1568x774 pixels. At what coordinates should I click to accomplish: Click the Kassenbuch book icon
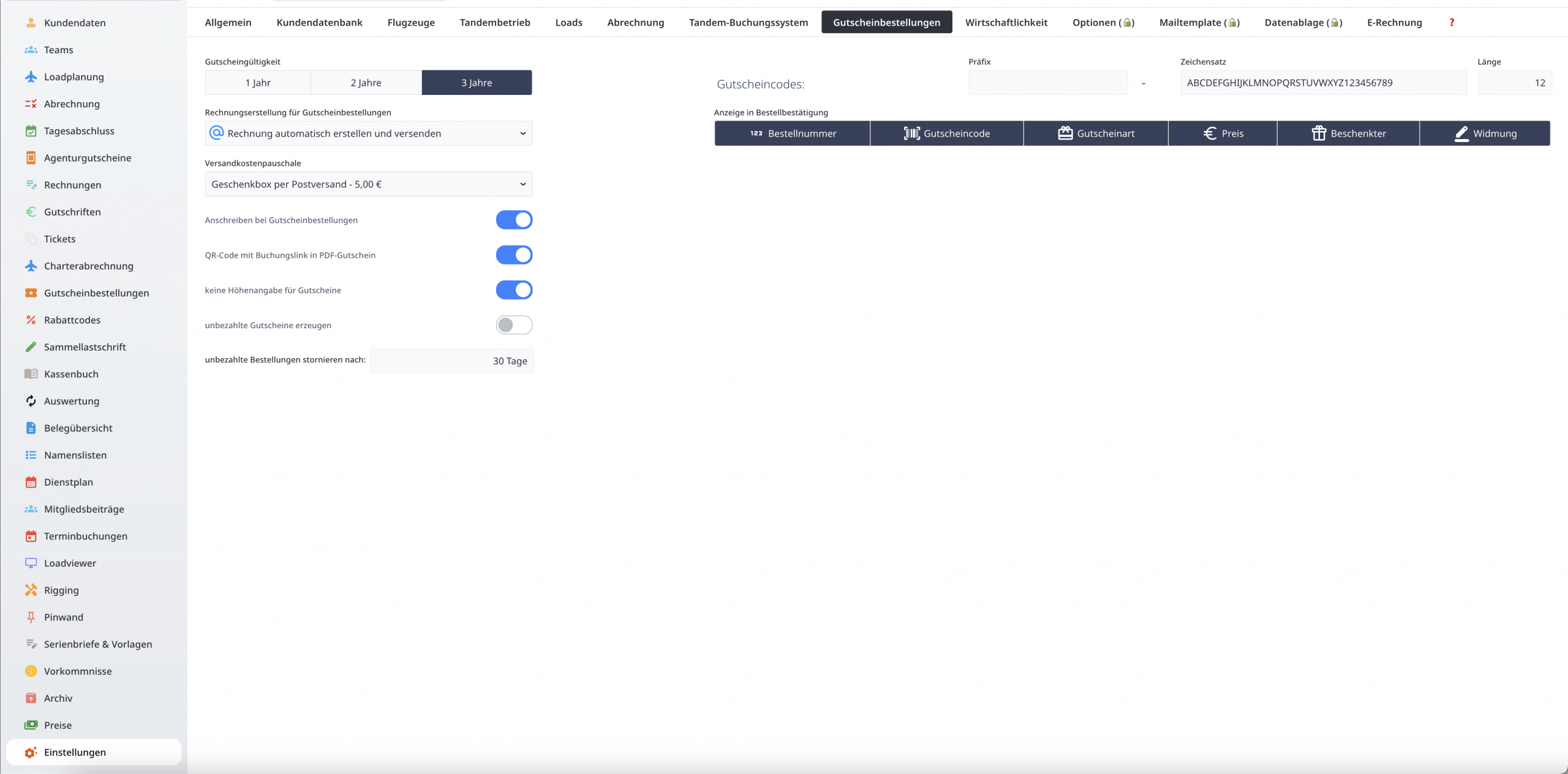(x=31, y=374)
